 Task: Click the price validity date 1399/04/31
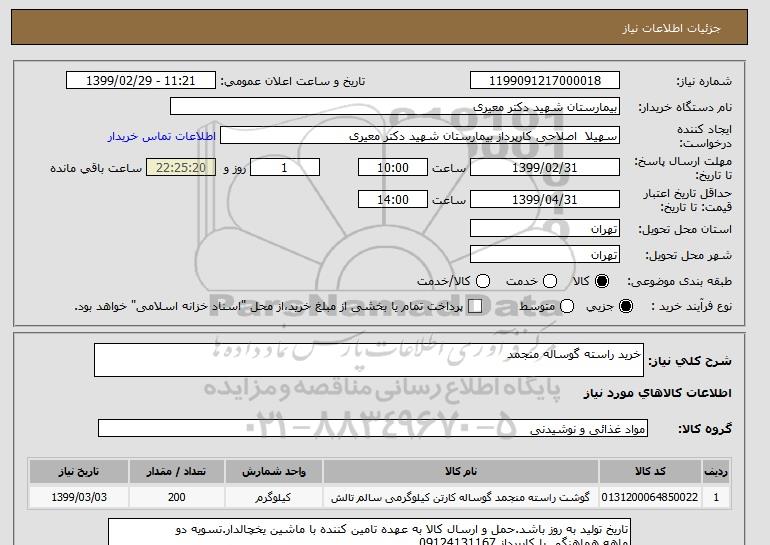pyautogui.click(x=545, y=199)
